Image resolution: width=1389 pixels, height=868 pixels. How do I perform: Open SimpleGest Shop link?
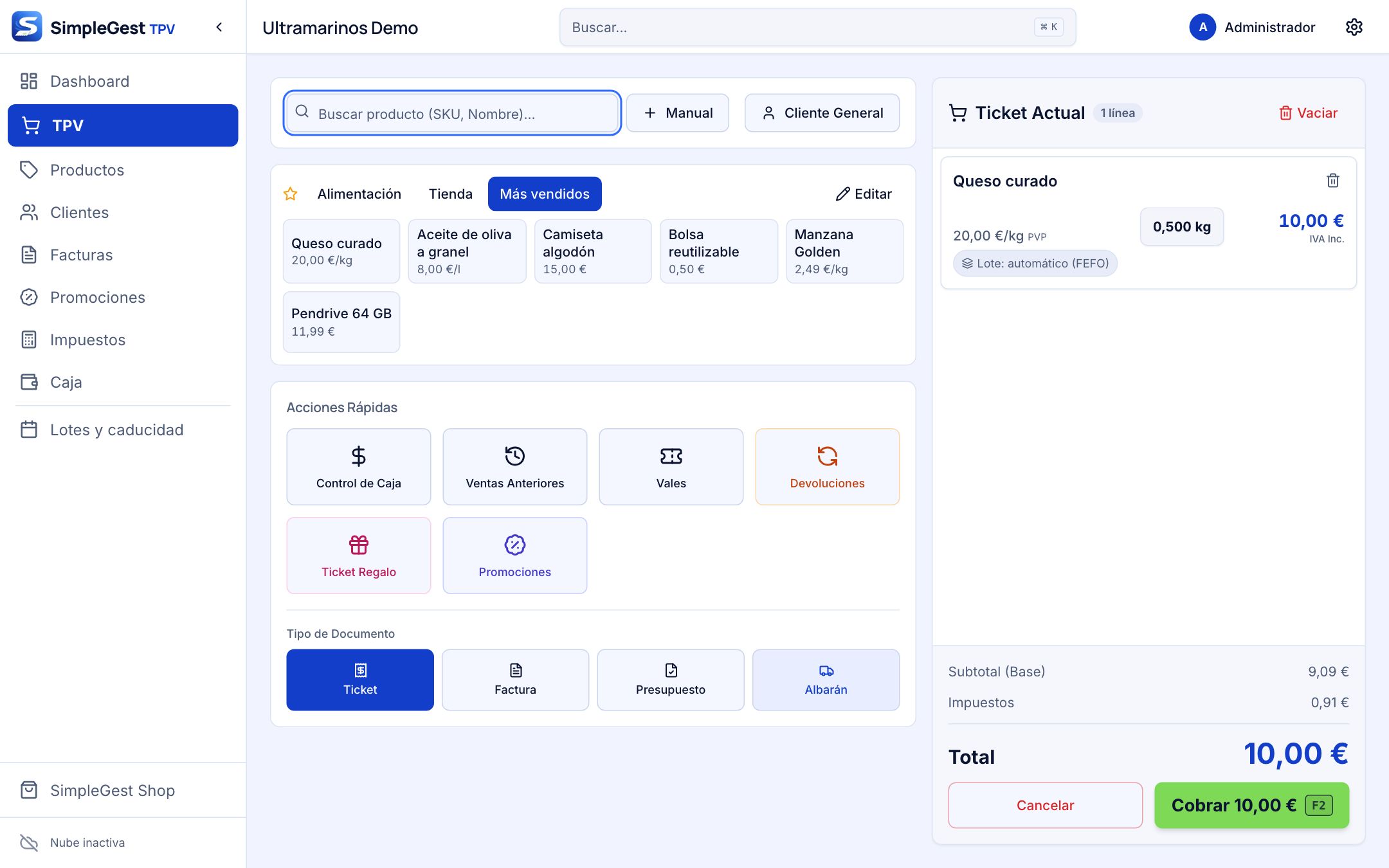123,790
